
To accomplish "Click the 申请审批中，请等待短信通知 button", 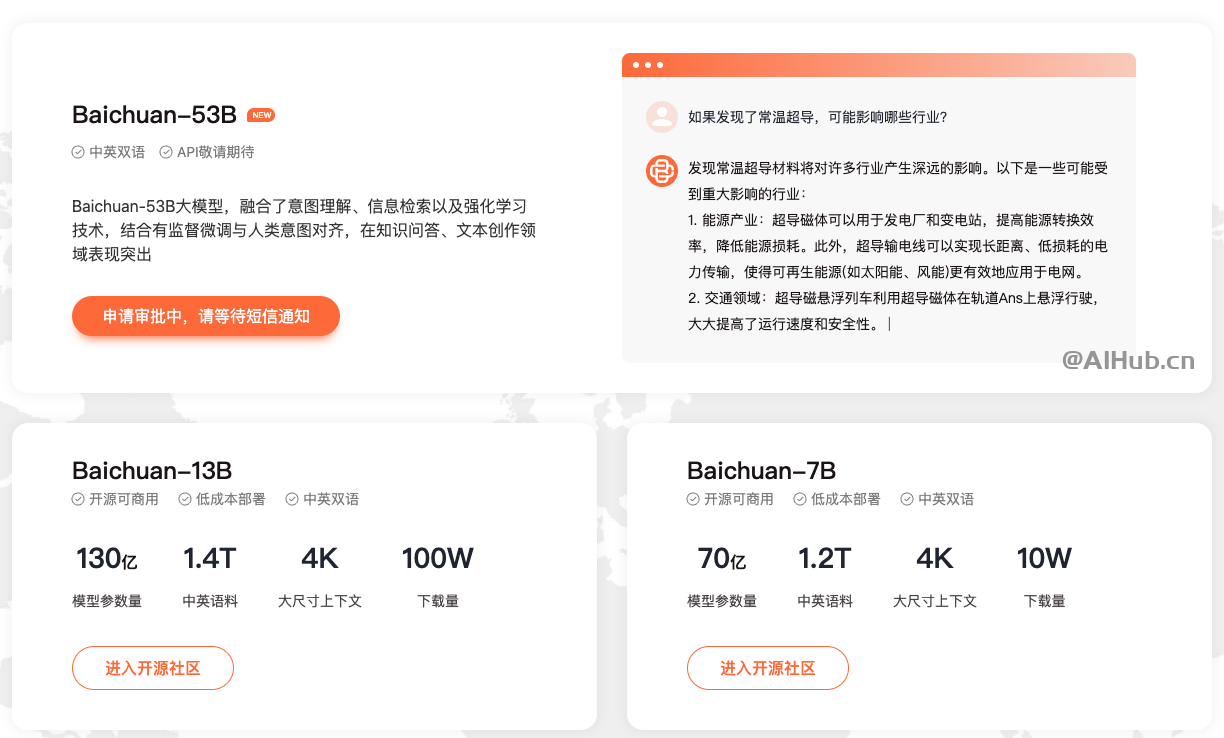I will click(x=206, y=316).
